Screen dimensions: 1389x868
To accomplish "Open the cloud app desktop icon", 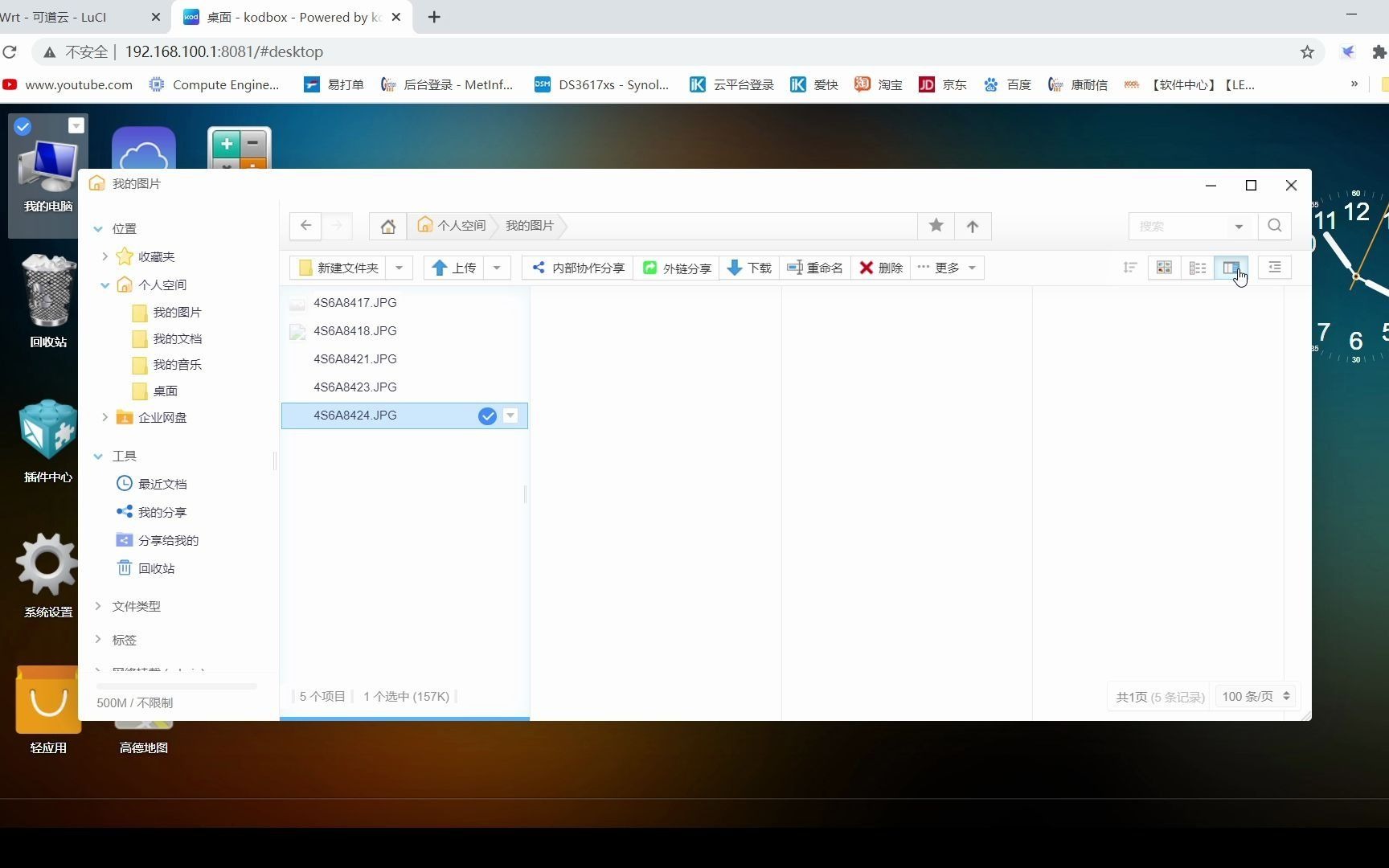I will pos(144,149).
